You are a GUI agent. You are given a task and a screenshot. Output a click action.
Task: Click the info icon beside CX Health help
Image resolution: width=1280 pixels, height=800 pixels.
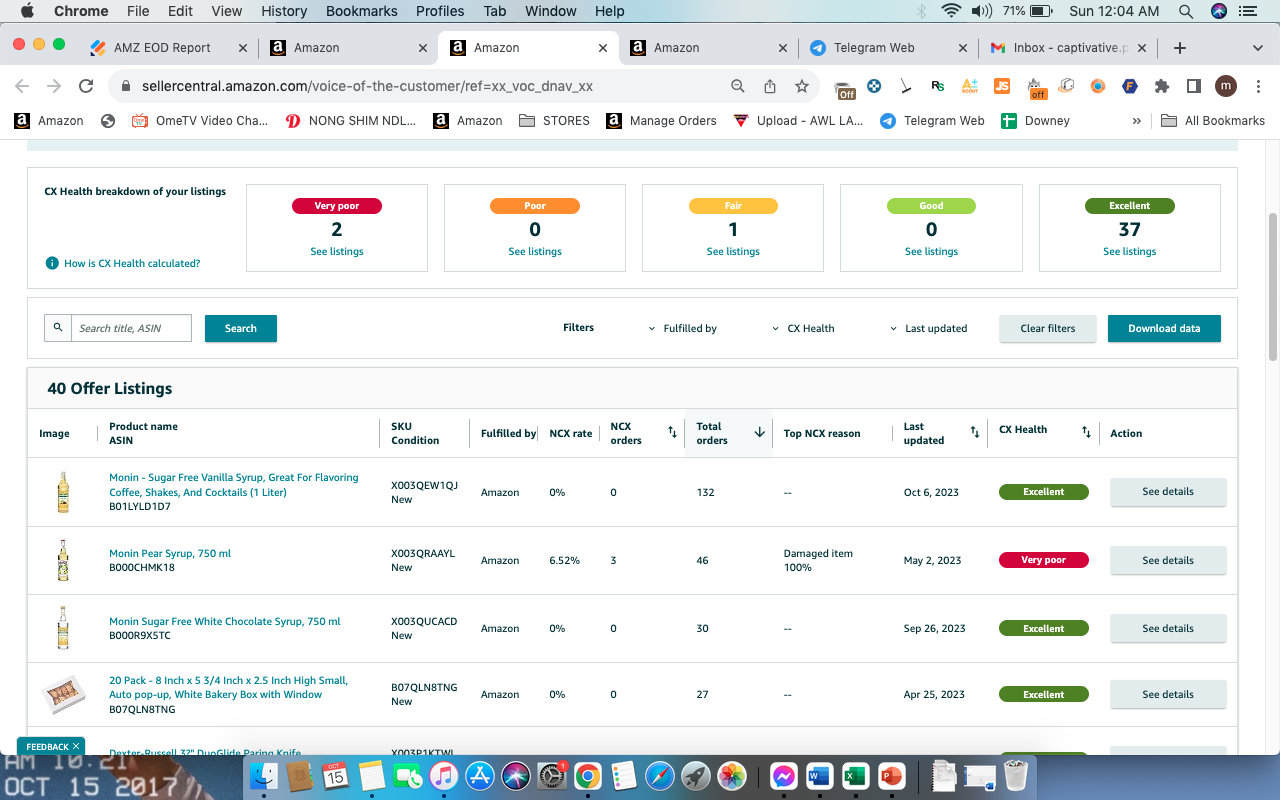tap(52, 263)
